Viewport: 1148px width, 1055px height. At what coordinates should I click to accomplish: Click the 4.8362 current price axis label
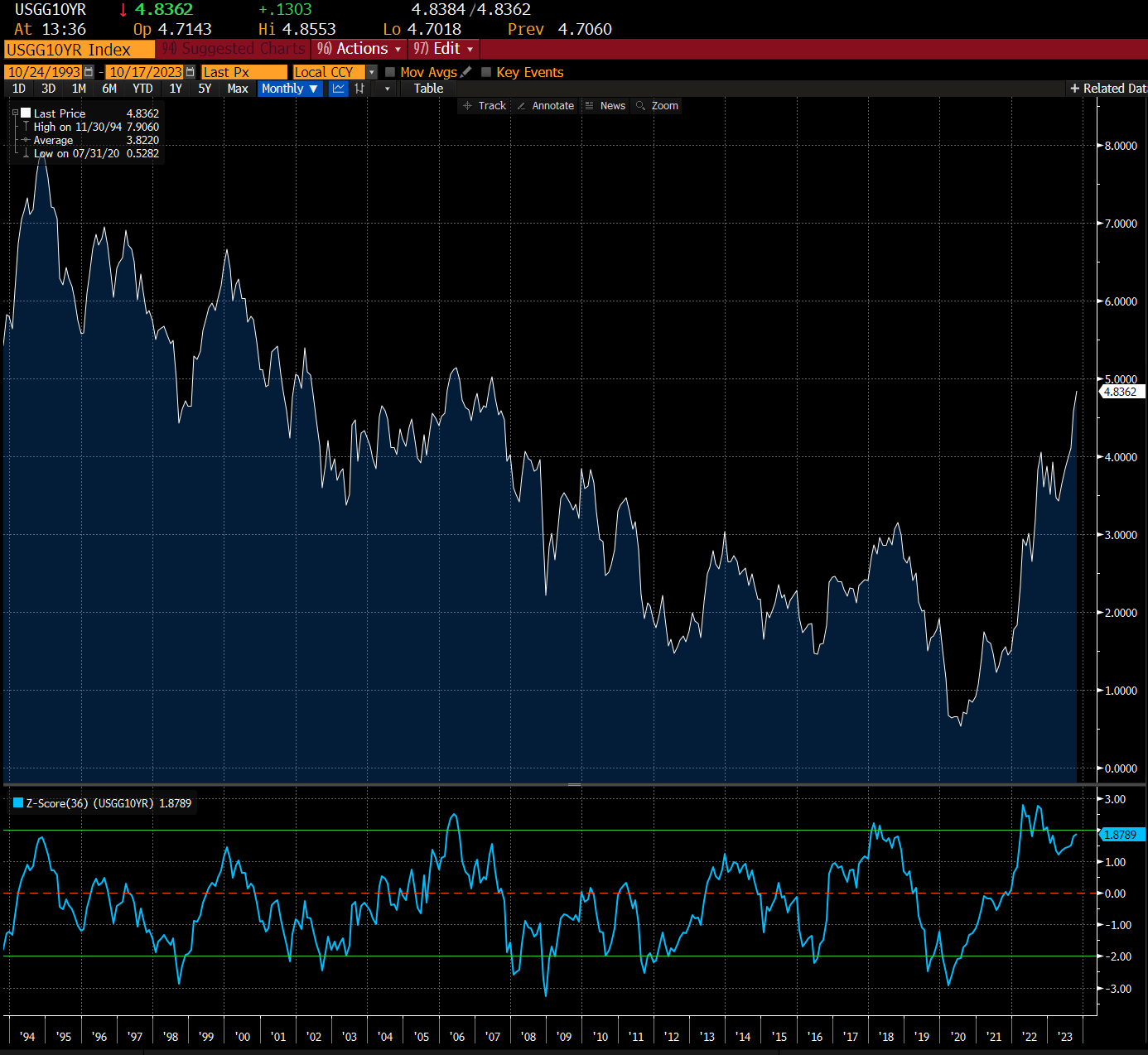click(1121, 392)
